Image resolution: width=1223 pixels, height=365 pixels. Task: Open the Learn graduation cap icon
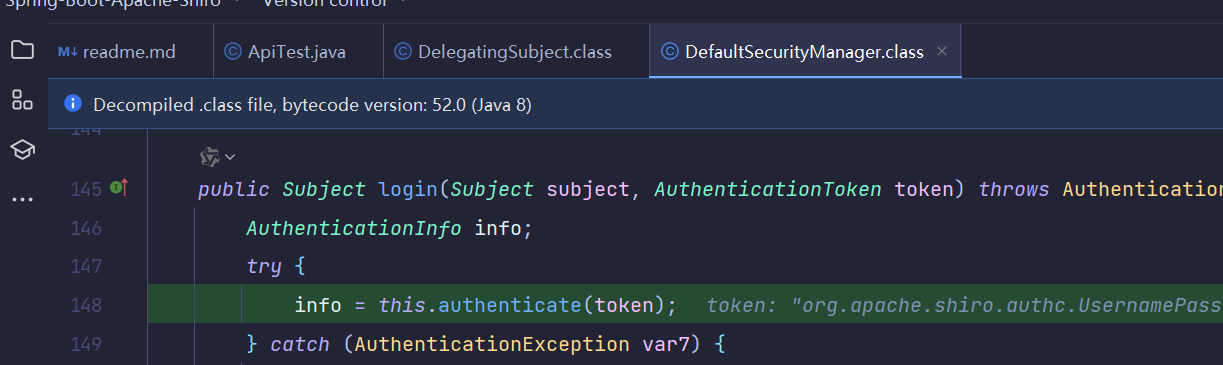(x=22, y=150)
